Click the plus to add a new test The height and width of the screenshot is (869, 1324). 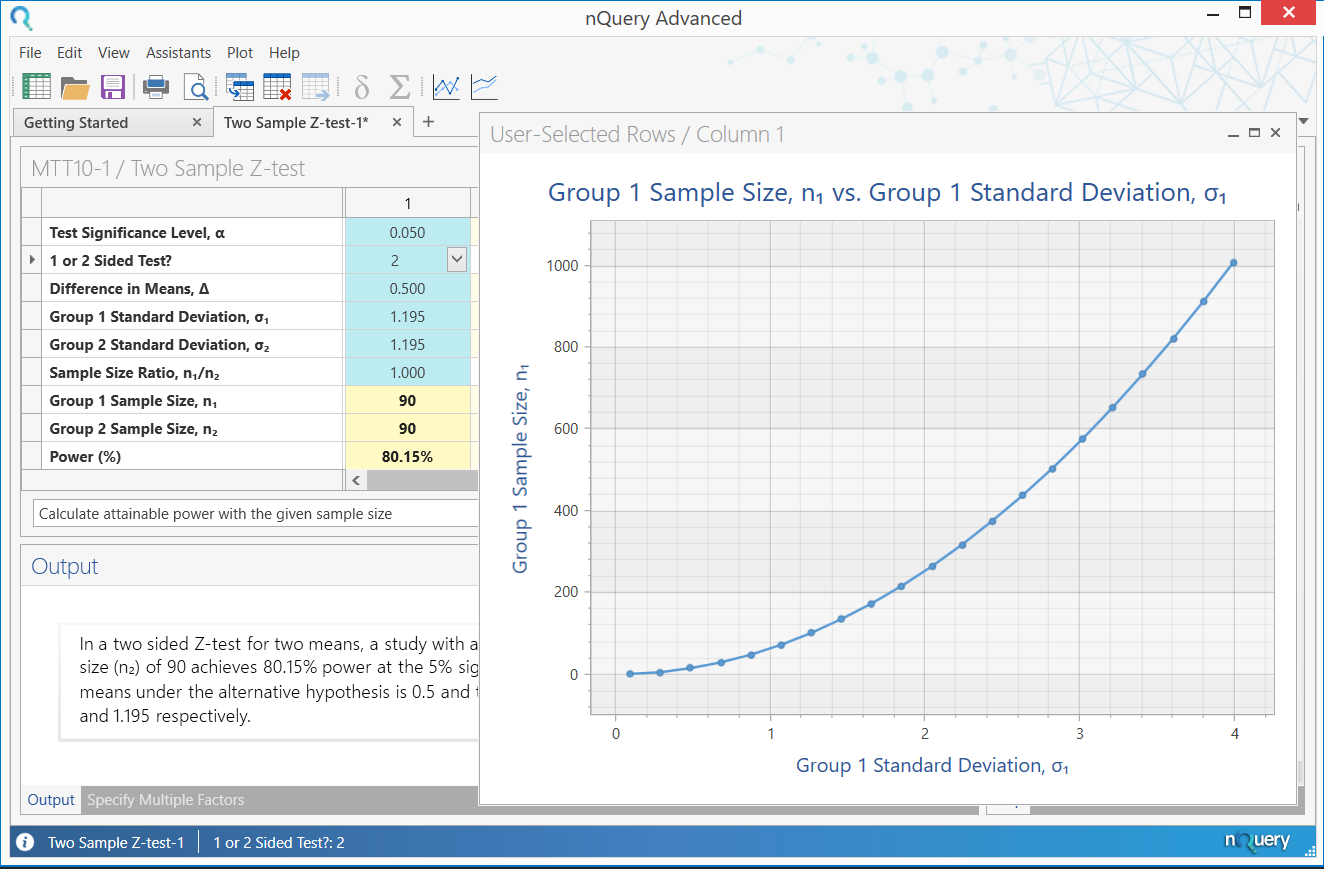click(428, 121)
